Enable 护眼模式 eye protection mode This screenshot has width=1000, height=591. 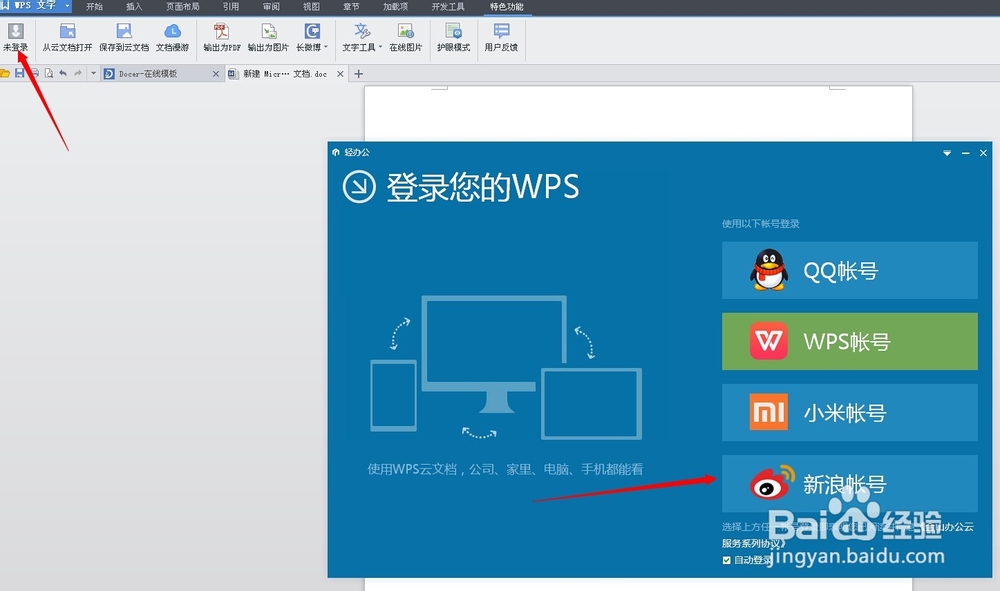click(x=453, y=38)
